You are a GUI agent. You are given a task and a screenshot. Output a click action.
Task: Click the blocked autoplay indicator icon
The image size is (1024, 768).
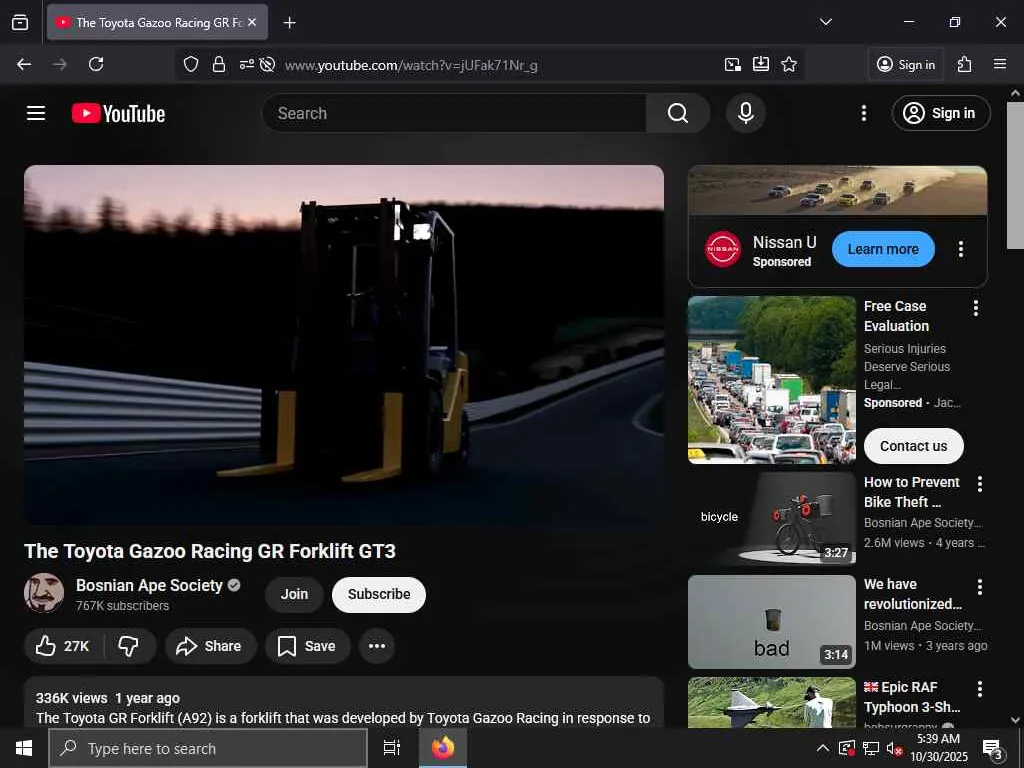pyautogui.click(x=267, y=64)
